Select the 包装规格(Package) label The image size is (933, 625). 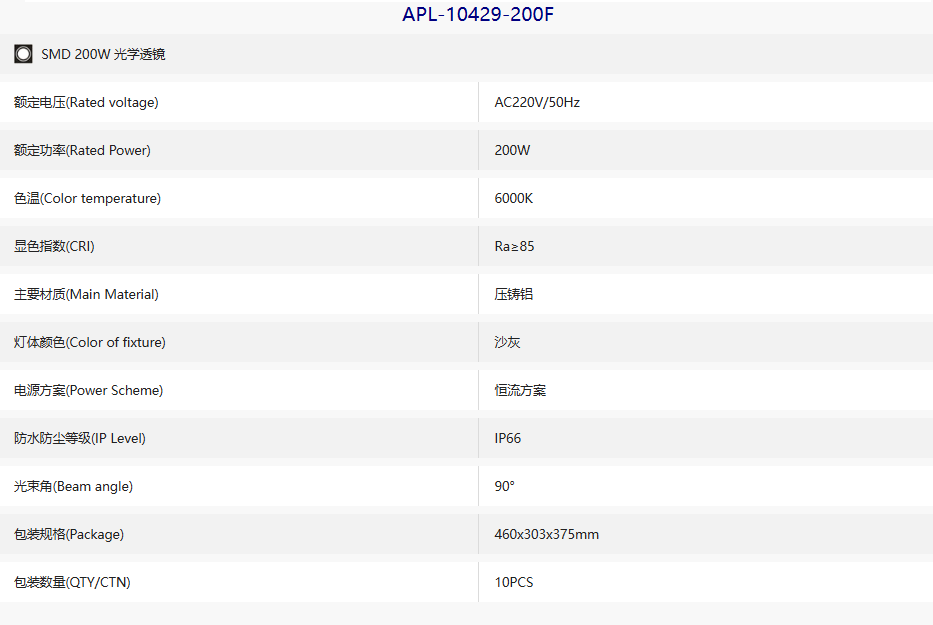coord(69,534)
